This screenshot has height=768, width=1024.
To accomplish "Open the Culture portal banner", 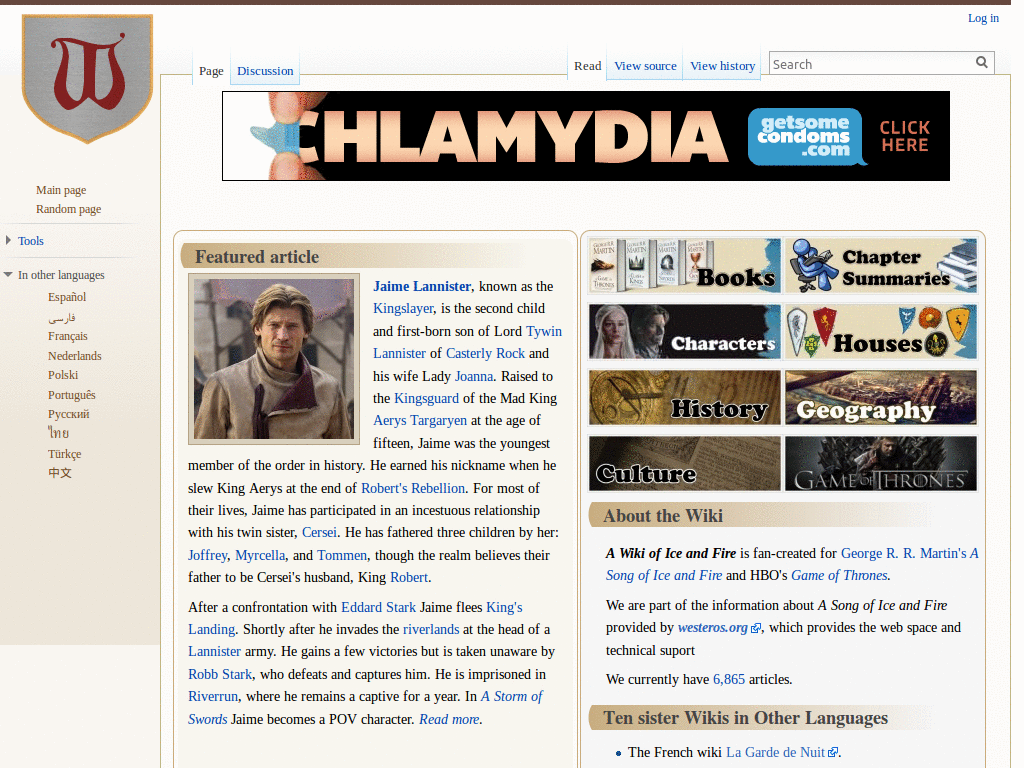I will click(x=684, y=464).
